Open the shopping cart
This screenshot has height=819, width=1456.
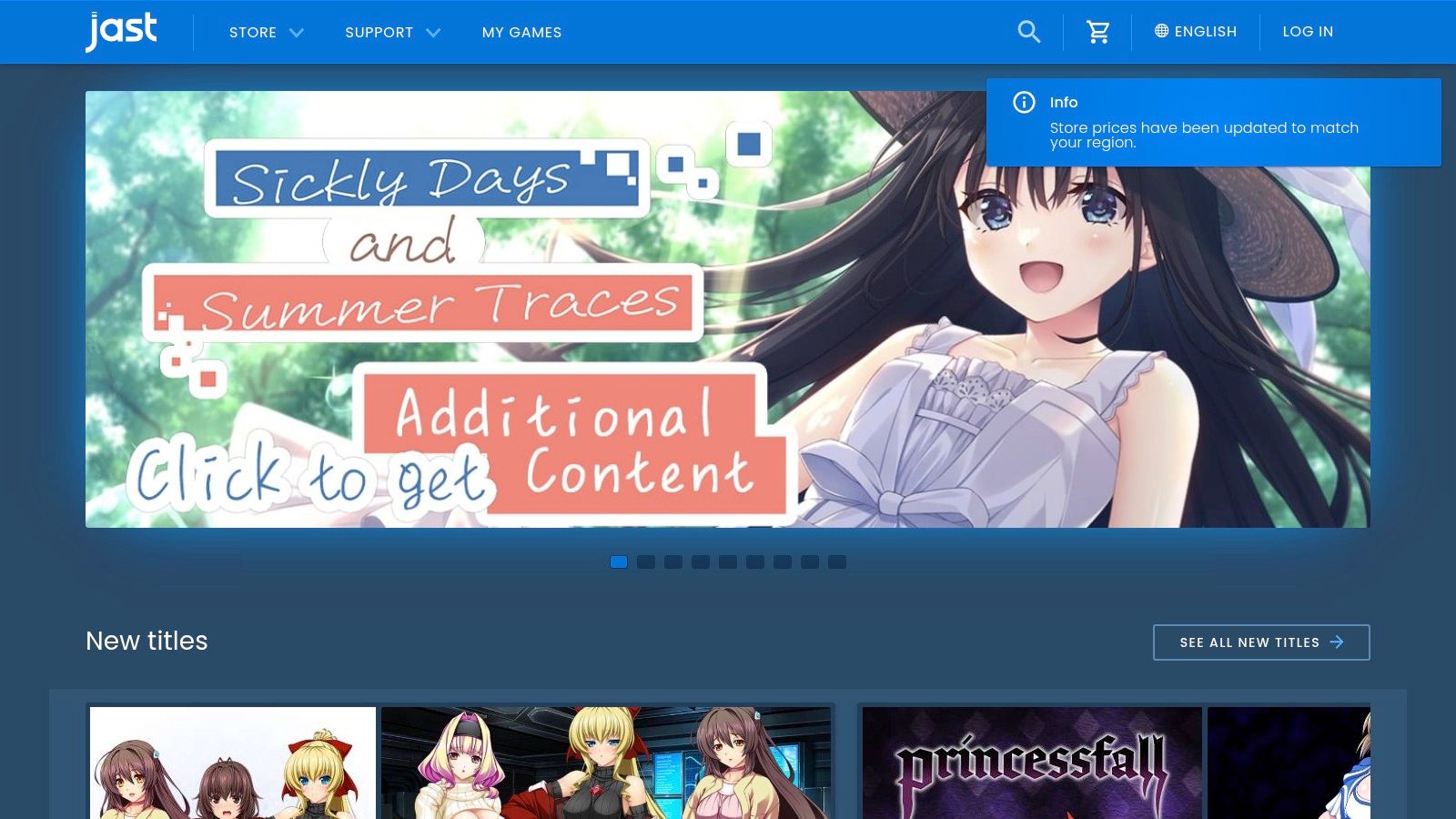[x=1098, y=32]
